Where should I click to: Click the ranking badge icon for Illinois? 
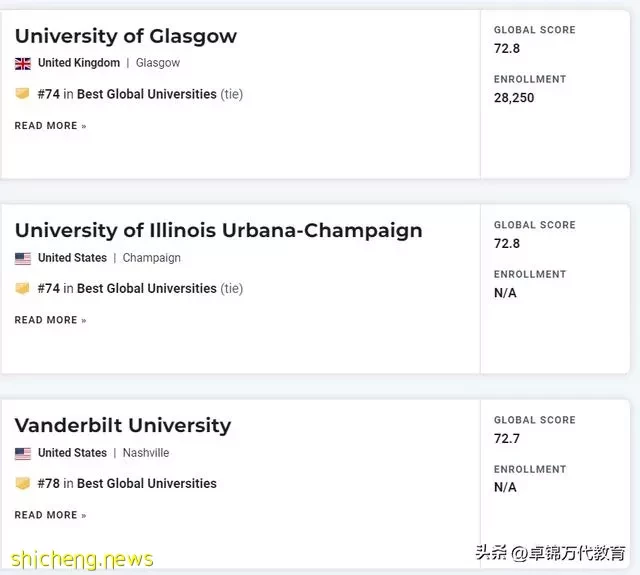coord(22,289)
